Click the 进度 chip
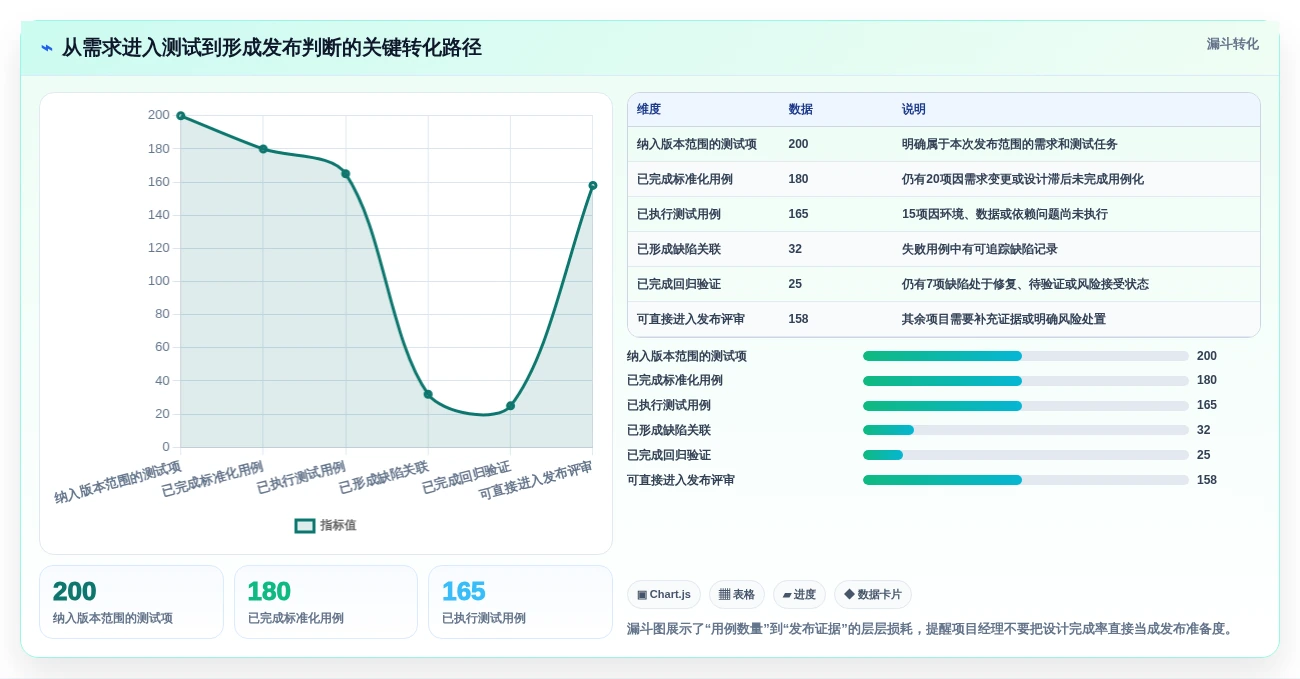1300x679 pixels. pos(799,594)
